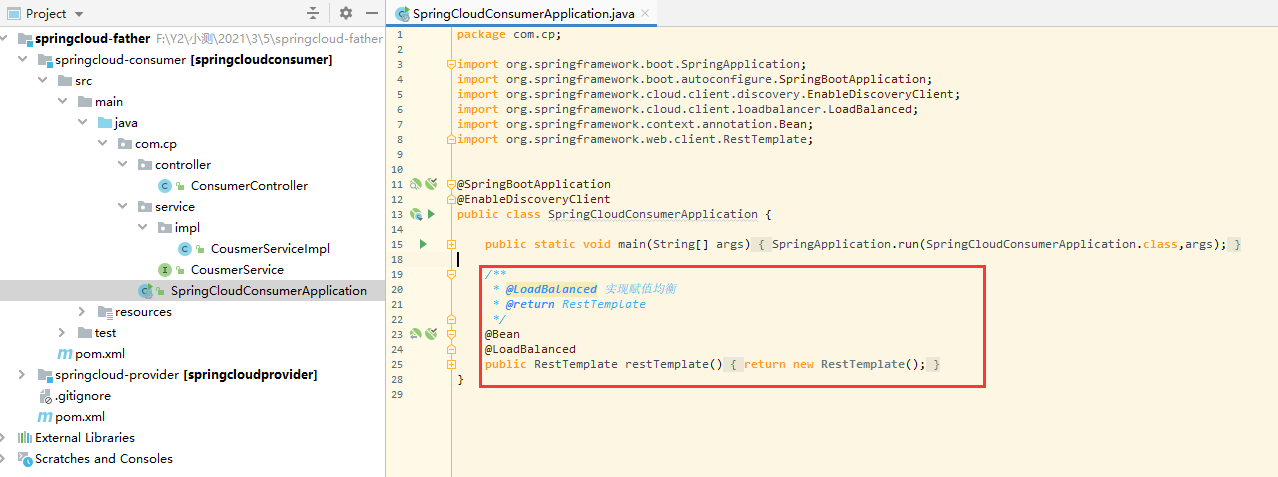The height and width of the screenshot is (477, 1278).
Task: Click Maven icon of consumer module pom.xml
Action: (x=65, y=354)
